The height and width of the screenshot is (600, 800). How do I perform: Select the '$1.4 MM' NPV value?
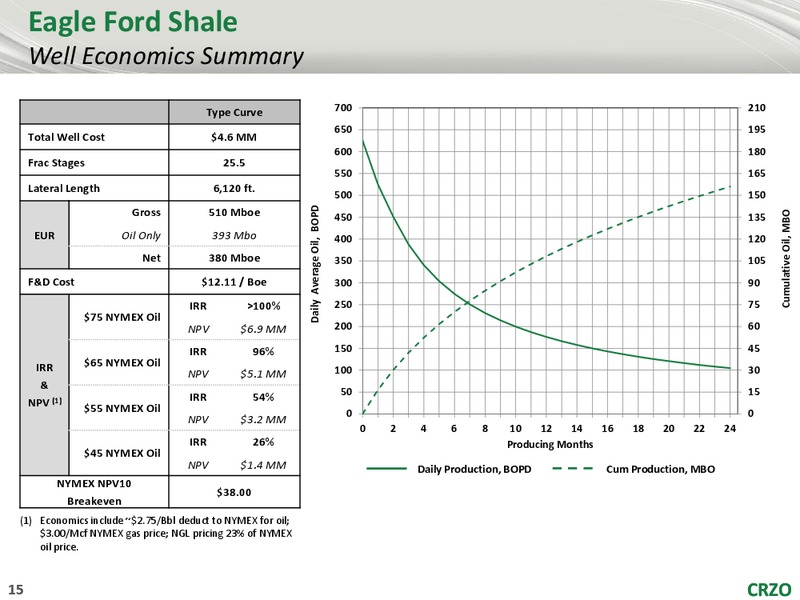click(263, 465)
